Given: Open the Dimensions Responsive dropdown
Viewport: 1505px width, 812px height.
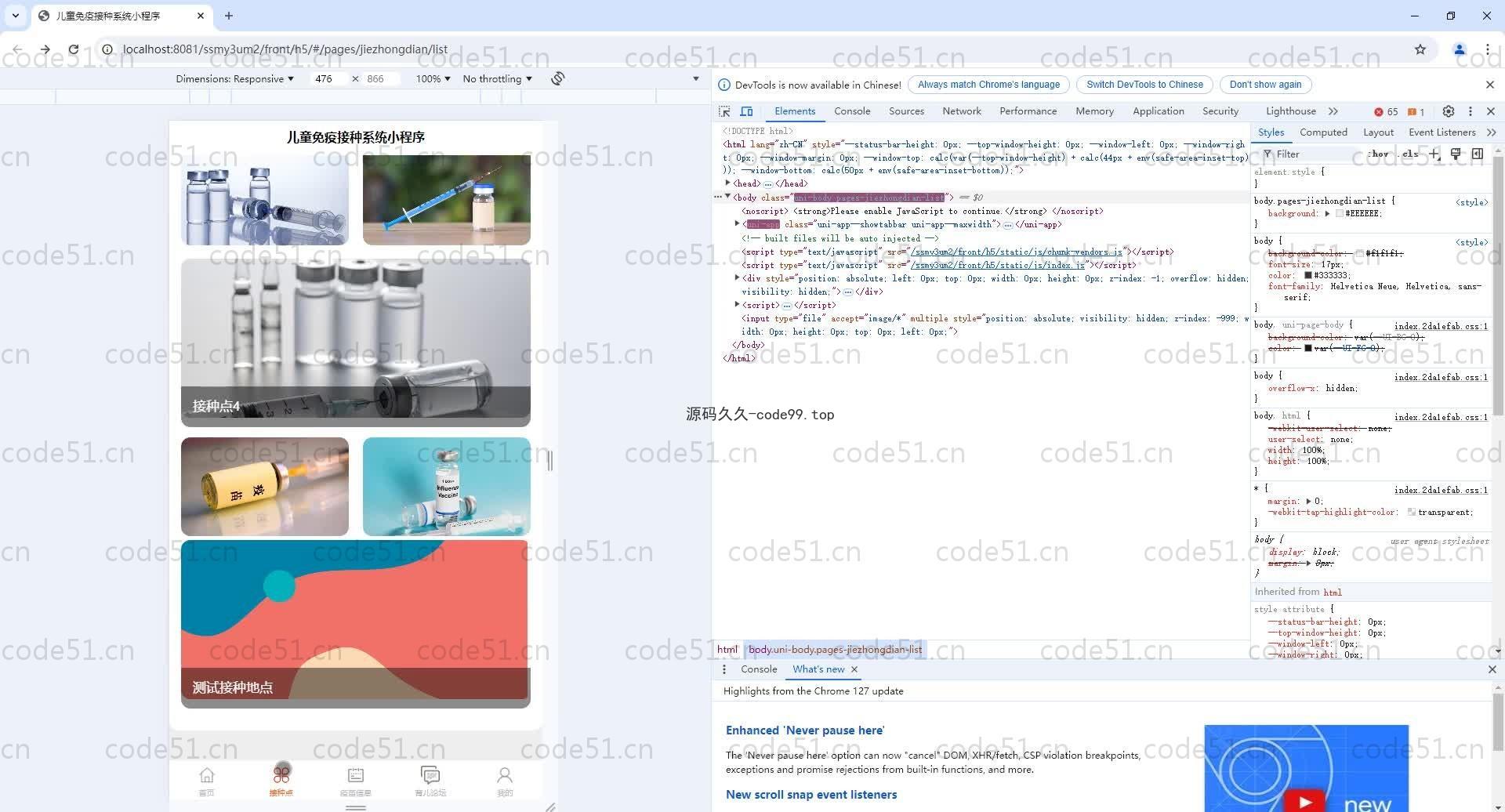Looking at the screenshot, I should click(234, 78).
